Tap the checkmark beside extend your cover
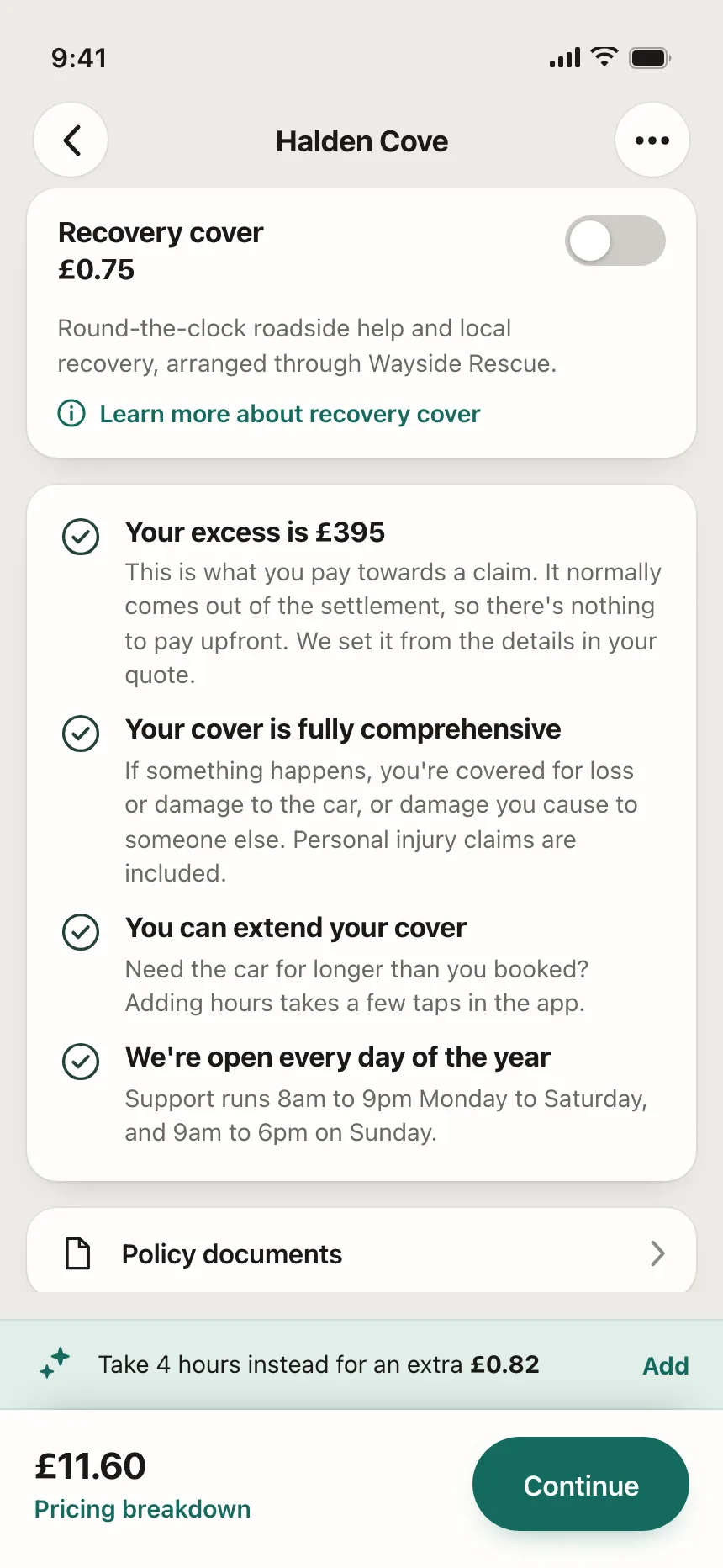This screenshot has height=1568, width=723. tap(81, 932)
